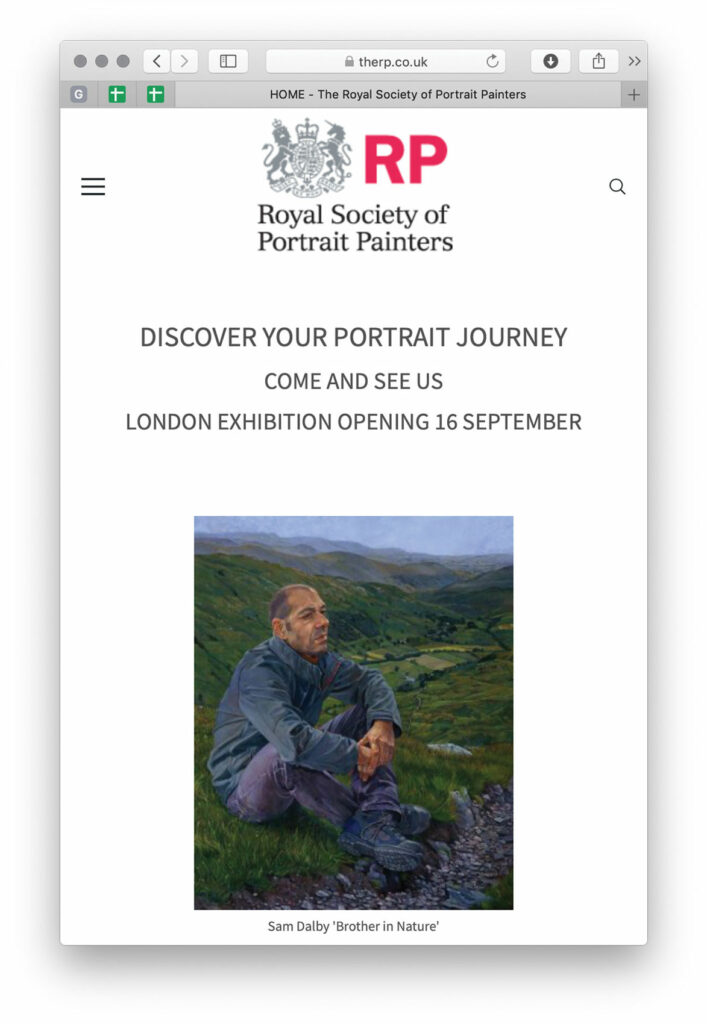Click the 'London Exhibition Opening 16 September' text
Image resolution: width=707 pixels, height=1024 pixels.
click(x=353, y=422)
